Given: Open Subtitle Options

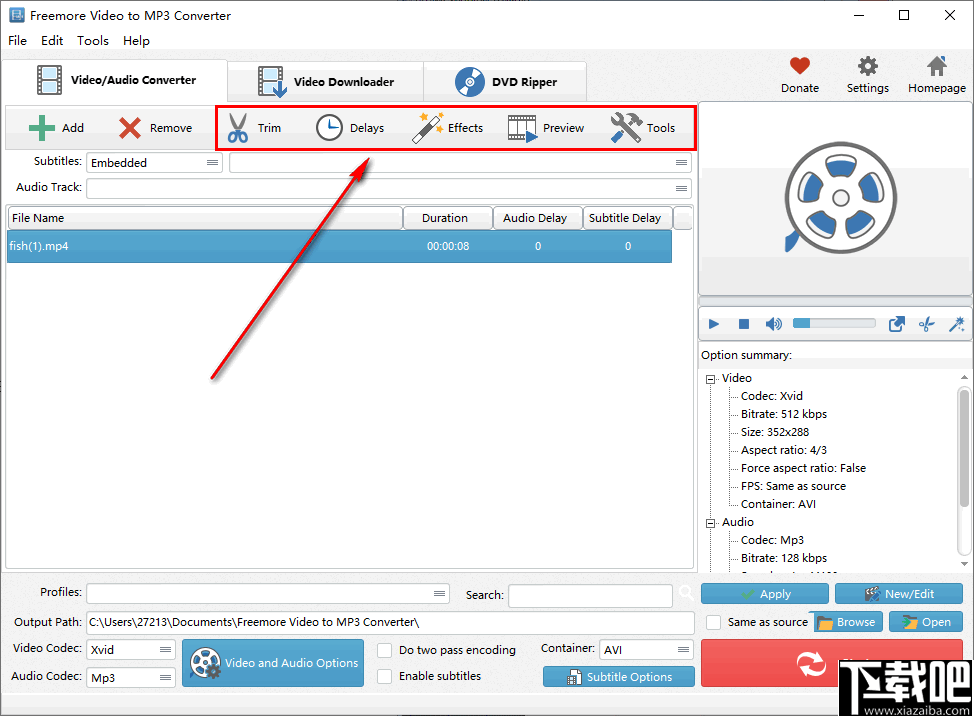Looking at the screenshot, I should [618, 676].
